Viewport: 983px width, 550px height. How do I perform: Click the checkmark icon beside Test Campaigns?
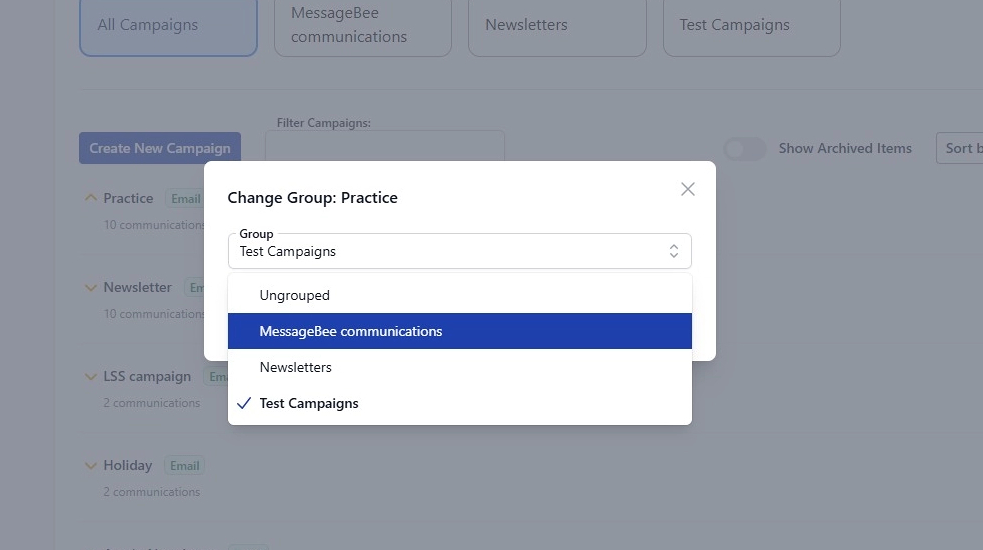(x=244, y=403)
